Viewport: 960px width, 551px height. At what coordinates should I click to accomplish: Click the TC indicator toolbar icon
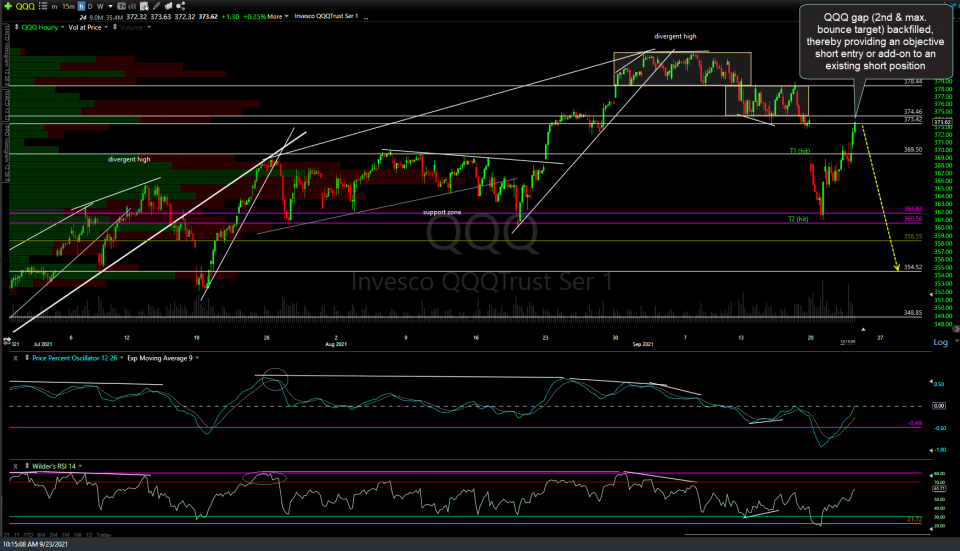click(x=121, y=6)
